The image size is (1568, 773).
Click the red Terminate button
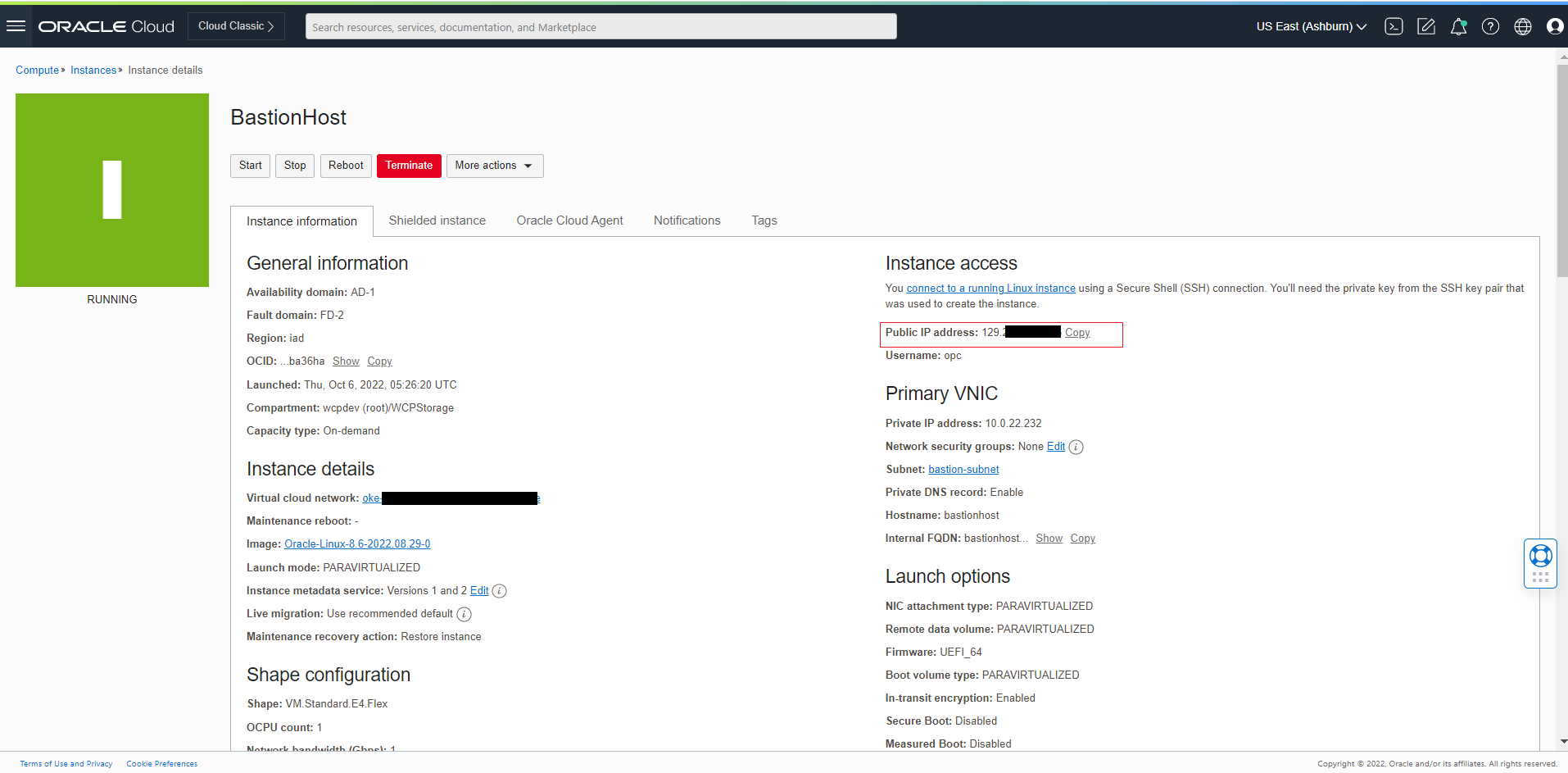coord(409,166)
